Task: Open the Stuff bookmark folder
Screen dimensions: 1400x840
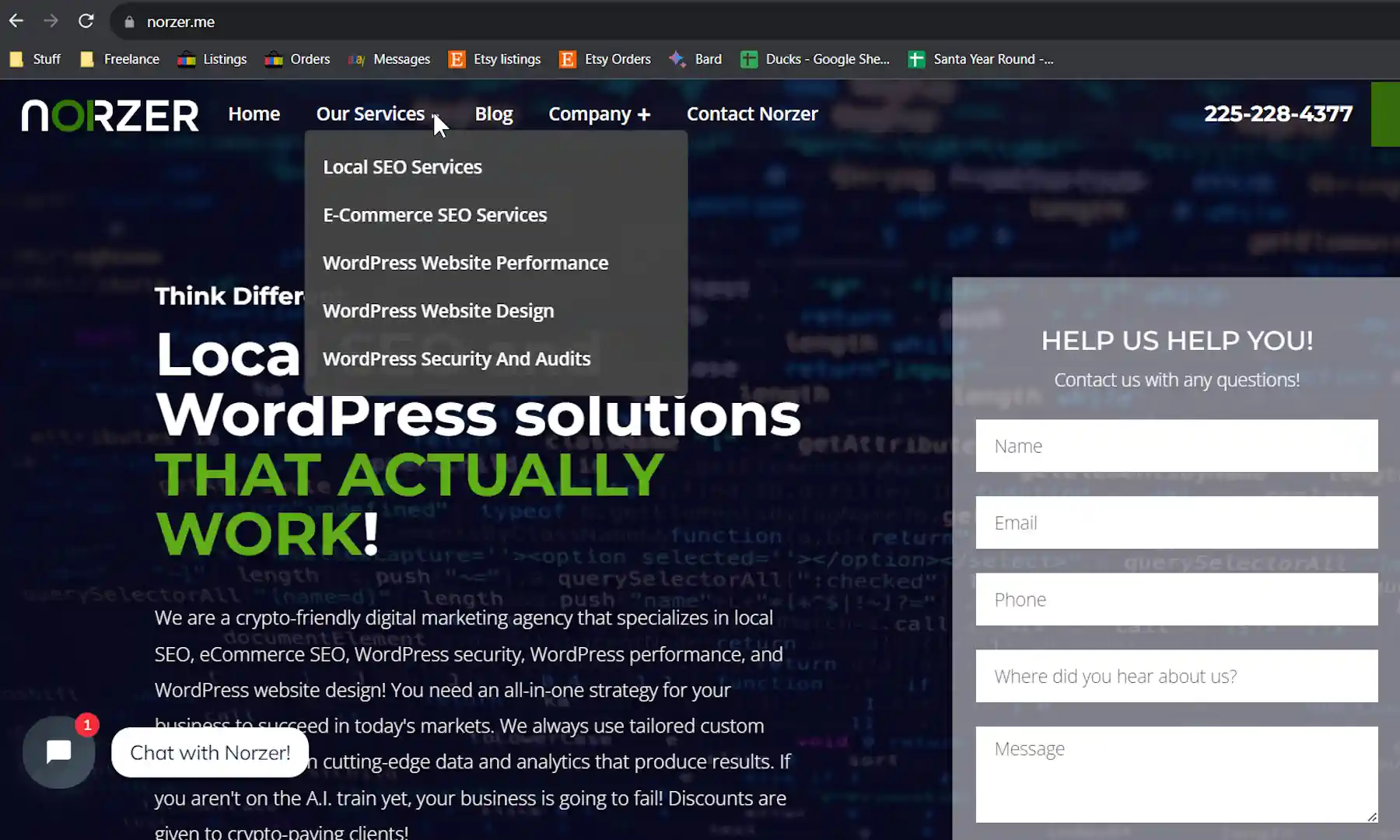Action: (35, 59)
